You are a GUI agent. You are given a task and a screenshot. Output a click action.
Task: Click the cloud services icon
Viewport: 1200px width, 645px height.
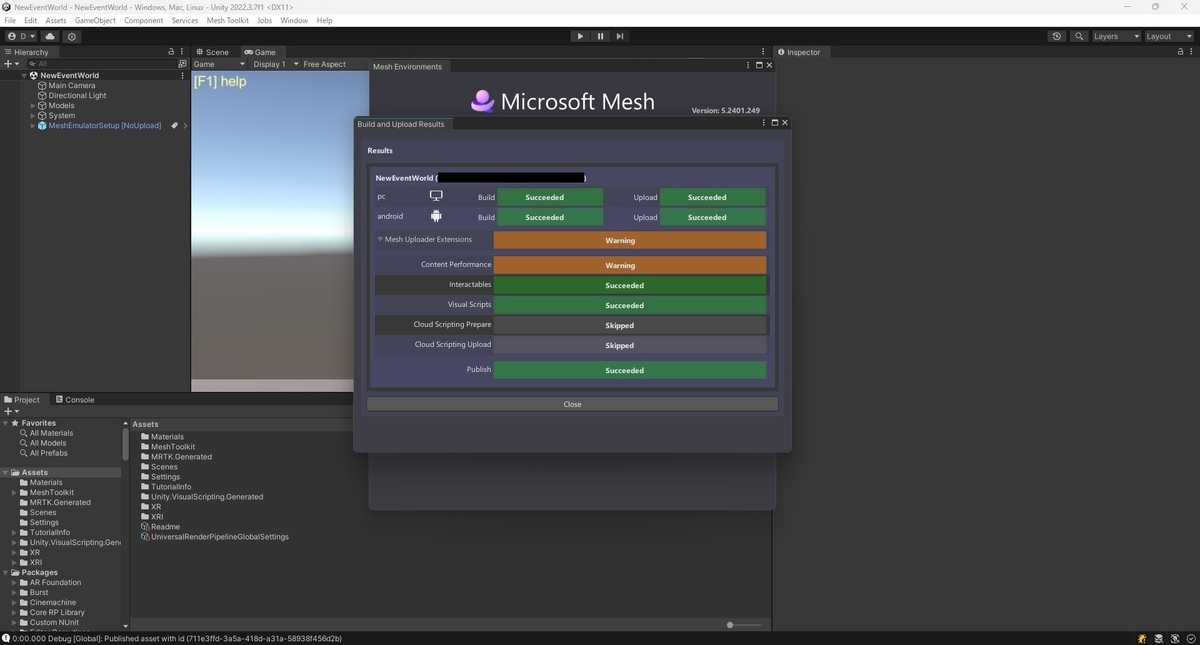(x=51, y=36)
